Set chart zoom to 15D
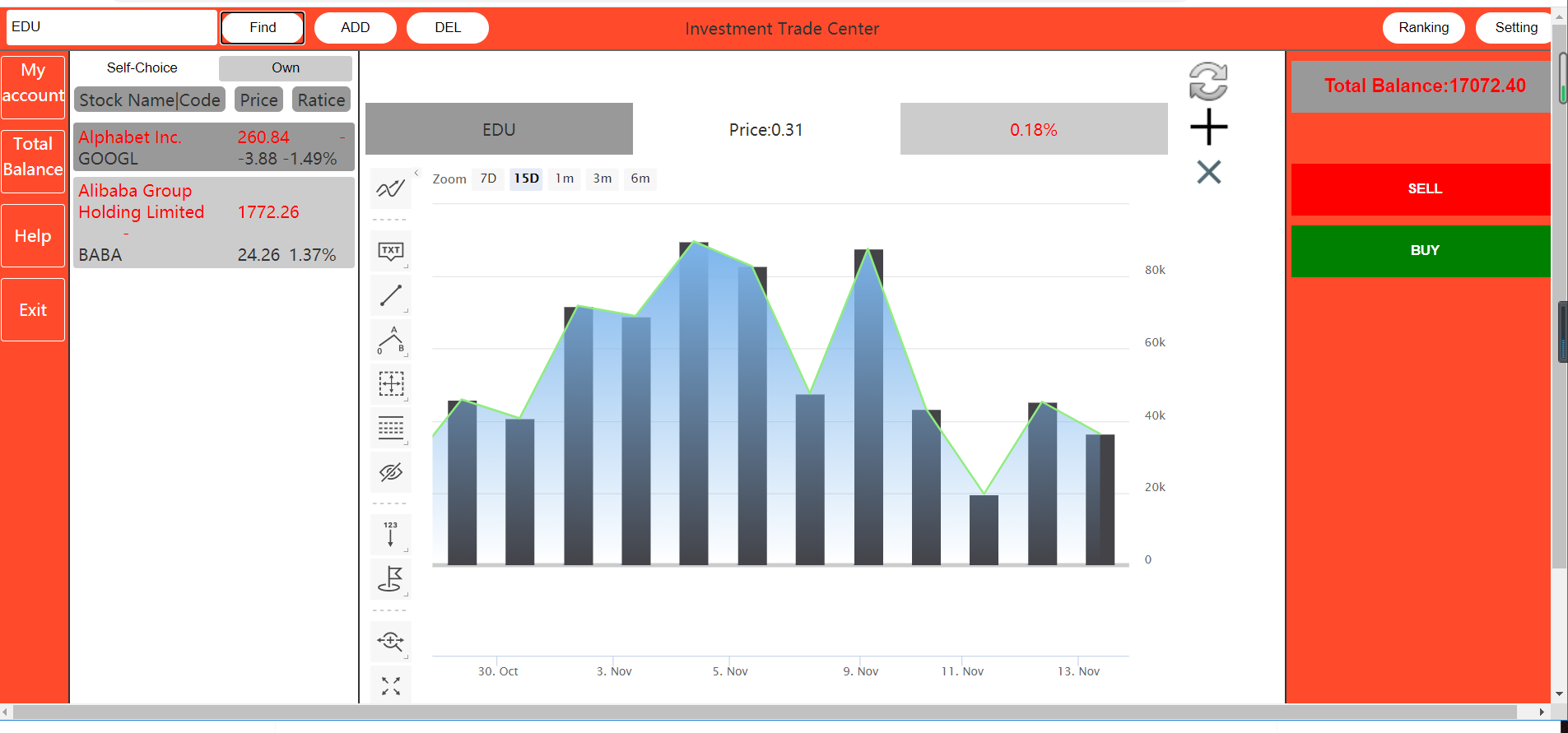Viewport: 1568px width, 733px height. pos(526,179)
